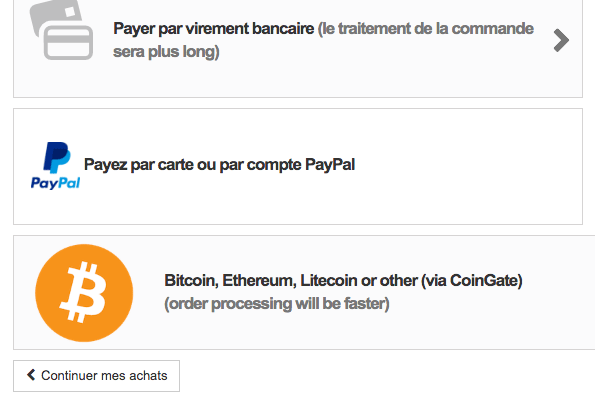Click blank area beneath bank transfer text
Screen dimensions: 595x398
point(298,80)
